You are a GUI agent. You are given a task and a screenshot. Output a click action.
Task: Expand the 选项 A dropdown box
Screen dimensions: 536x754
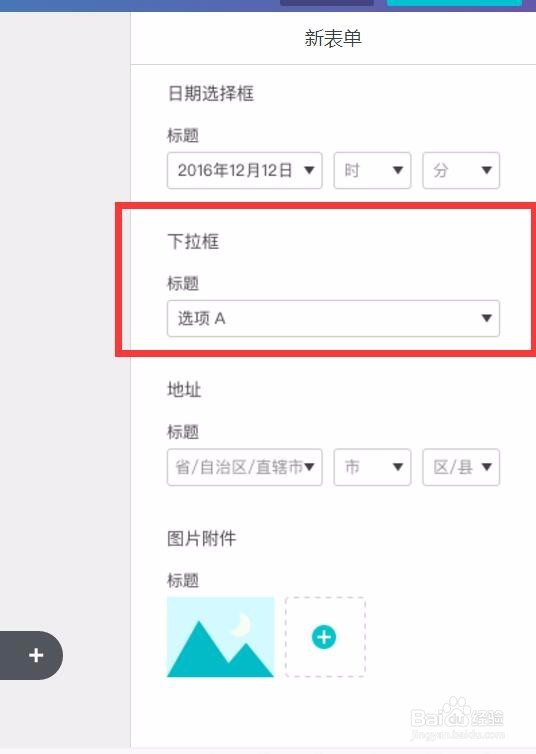coord(333,318)
